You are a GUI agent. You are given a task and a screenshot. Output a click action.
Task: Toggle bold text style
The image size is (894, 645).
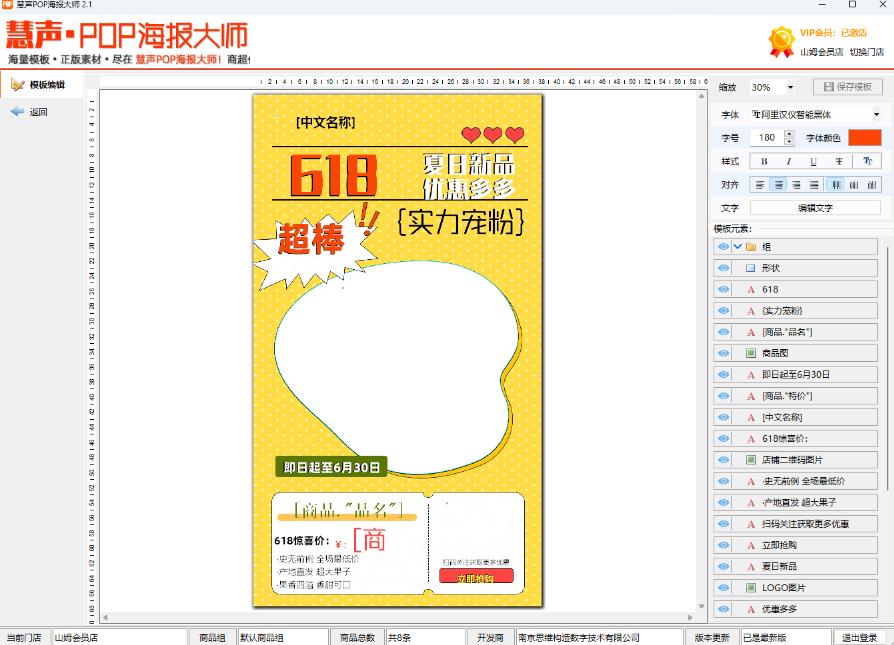tap(765, 161)
